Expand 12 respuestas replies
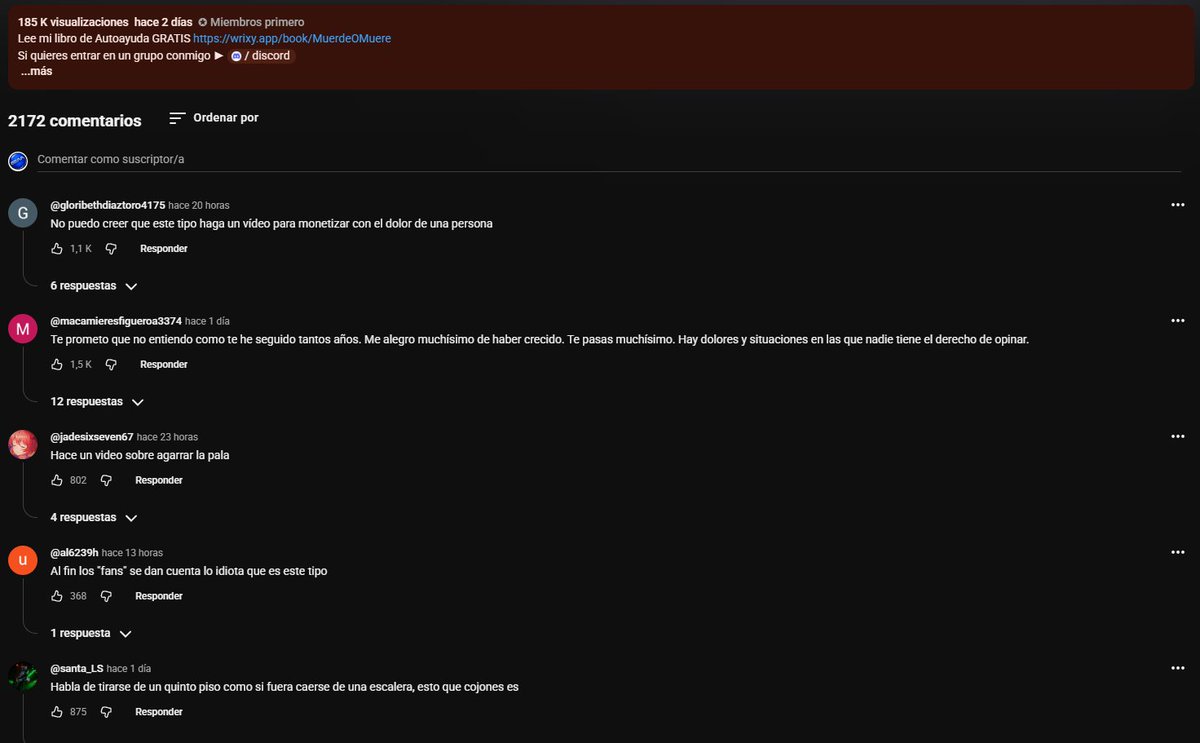1200x743 pixels. [97, 402]
